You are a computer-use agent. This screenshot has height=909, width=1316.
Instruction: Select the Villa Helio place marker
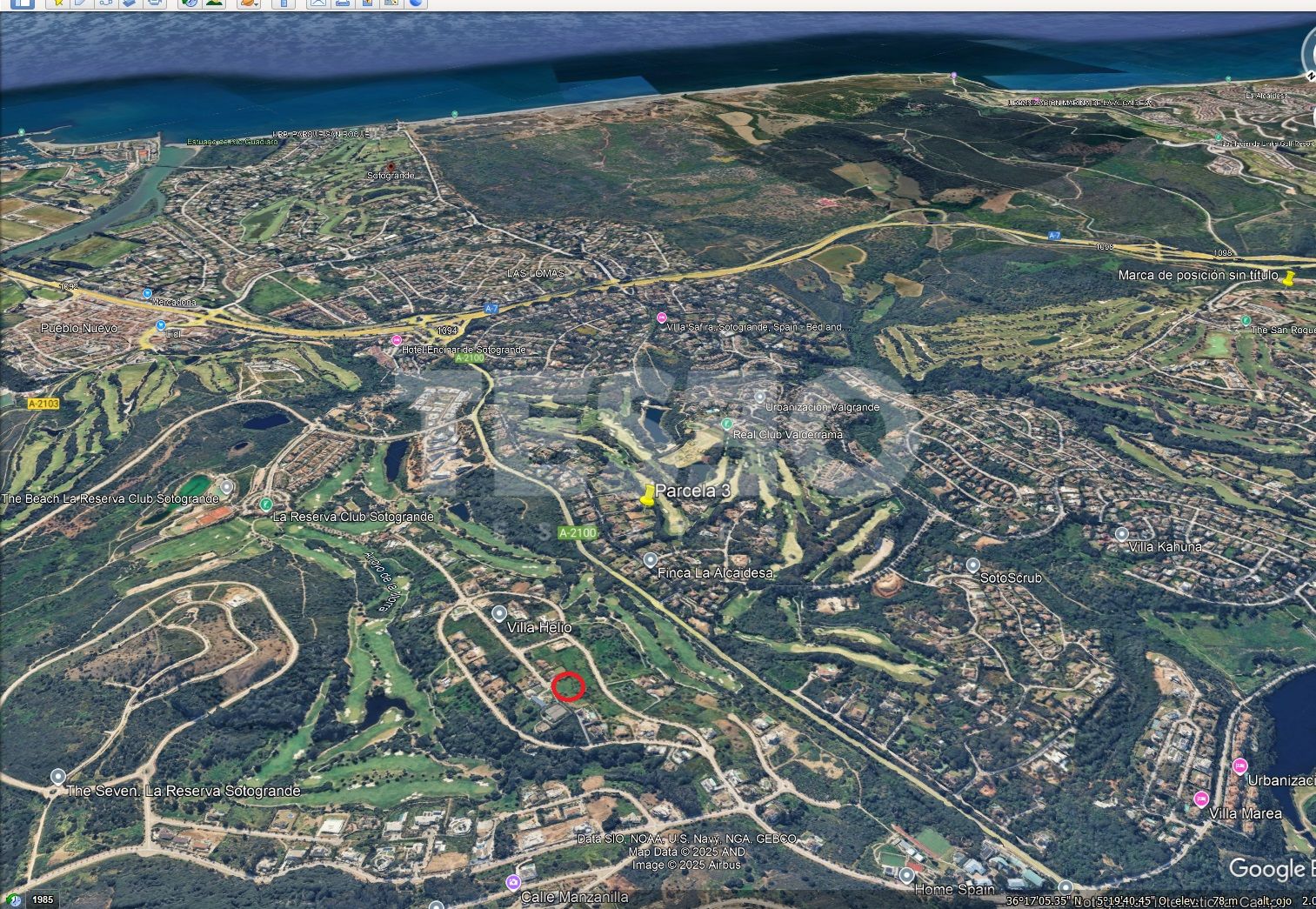(499, 612)
